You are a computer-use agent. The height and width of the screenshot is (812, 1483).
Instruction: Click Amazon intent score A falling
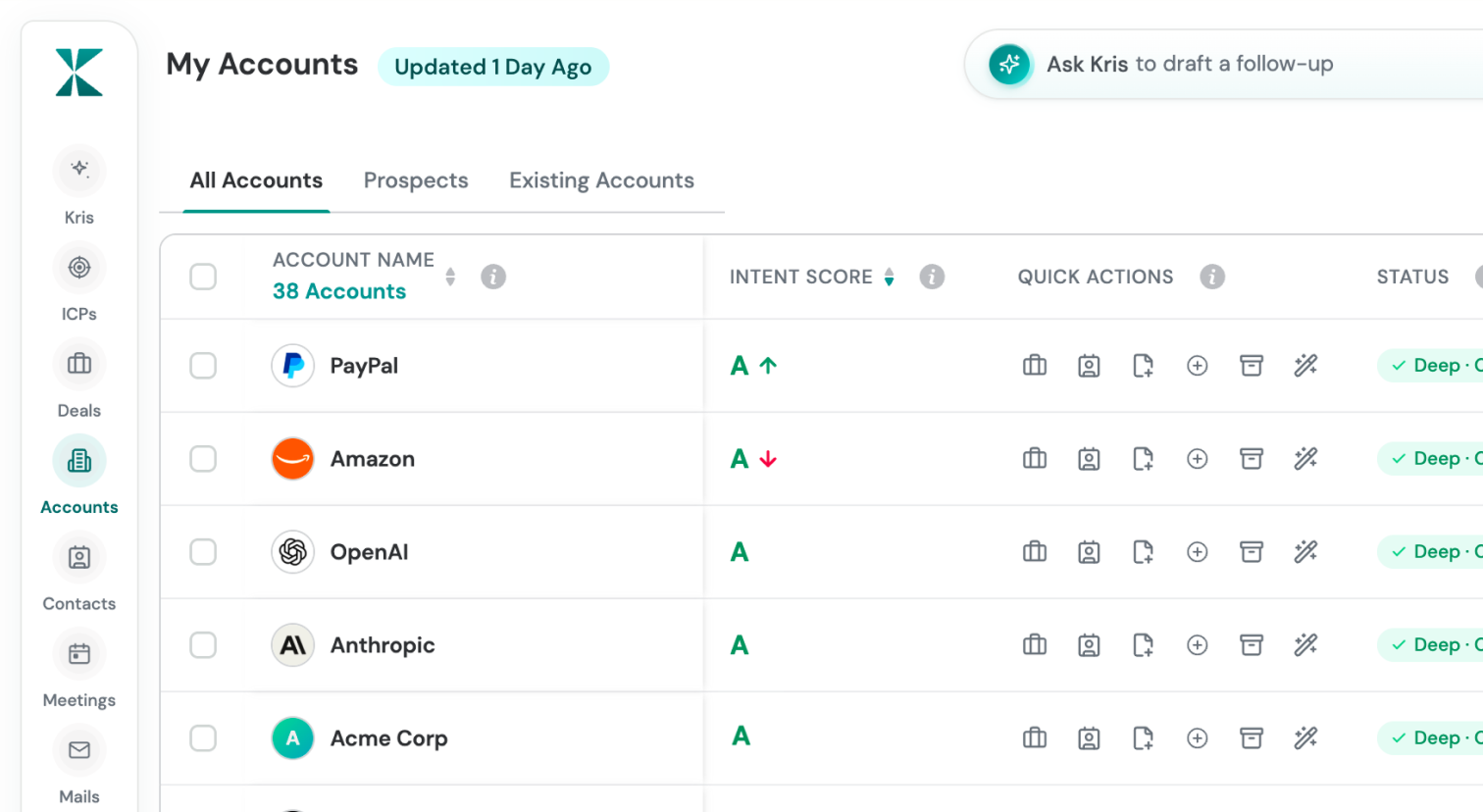(753, 459)
